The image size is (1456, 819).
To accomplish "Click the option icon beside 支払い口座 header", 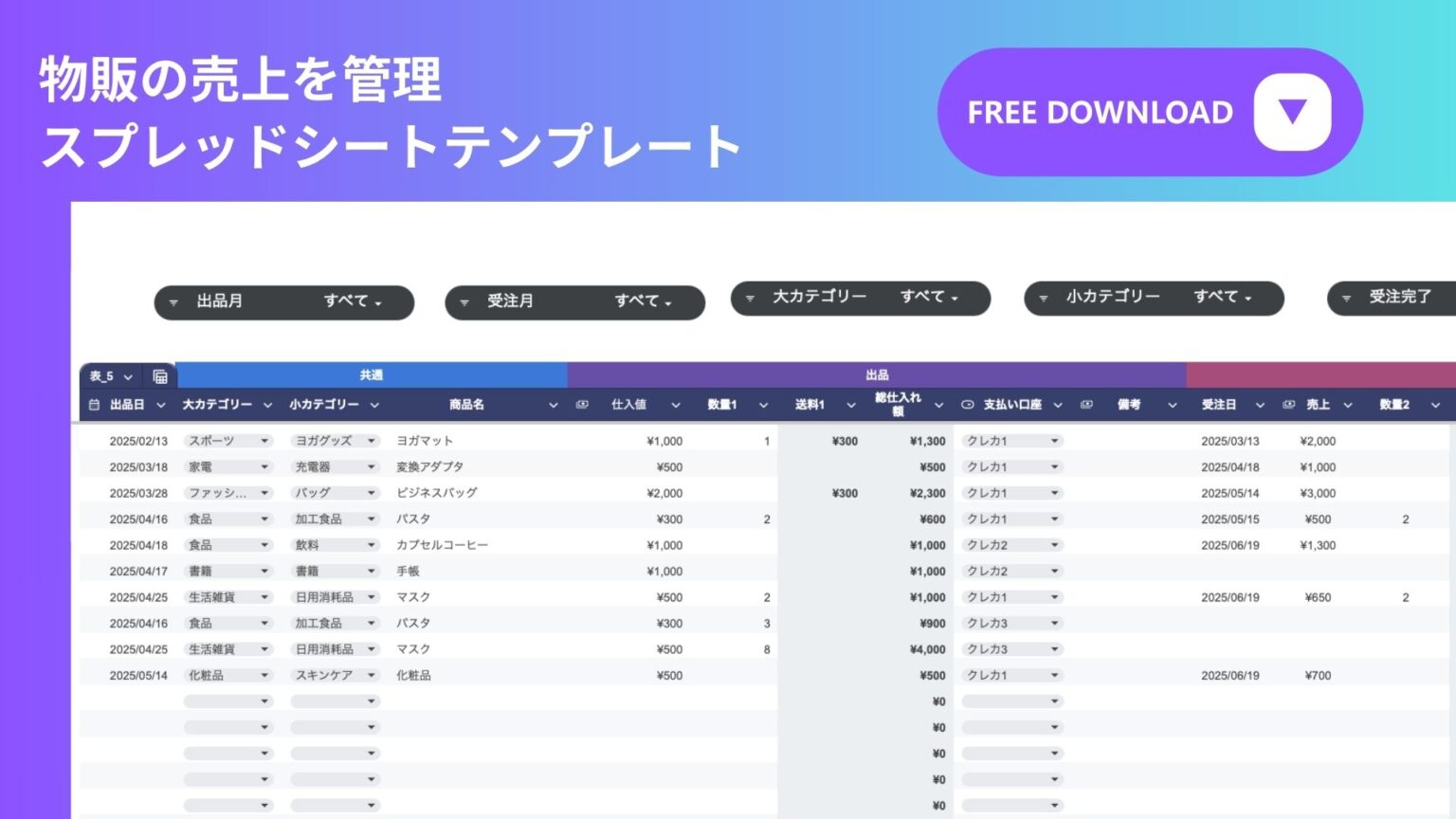I will pyautogui.click(x=966, y=404).
